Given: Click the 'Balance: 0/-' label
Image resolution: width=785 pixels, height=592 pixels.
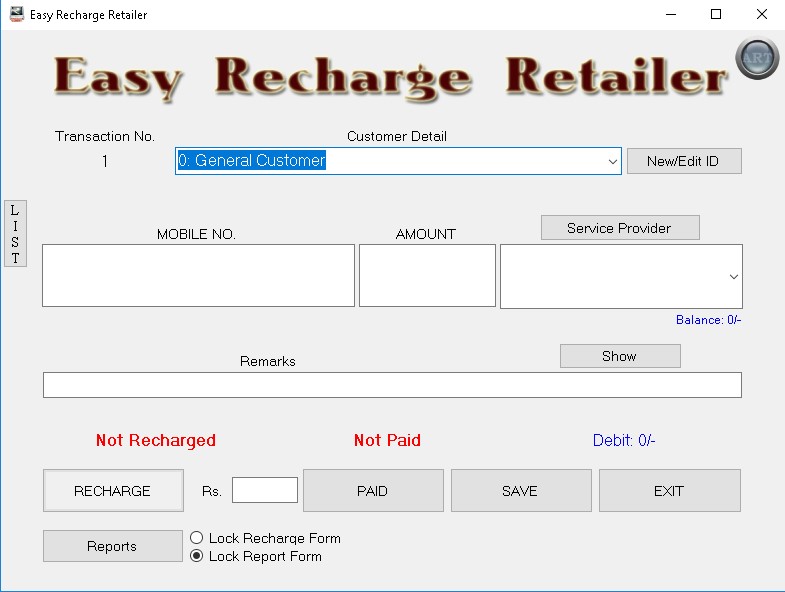Looking at the screenshot, I should [708, 320].
